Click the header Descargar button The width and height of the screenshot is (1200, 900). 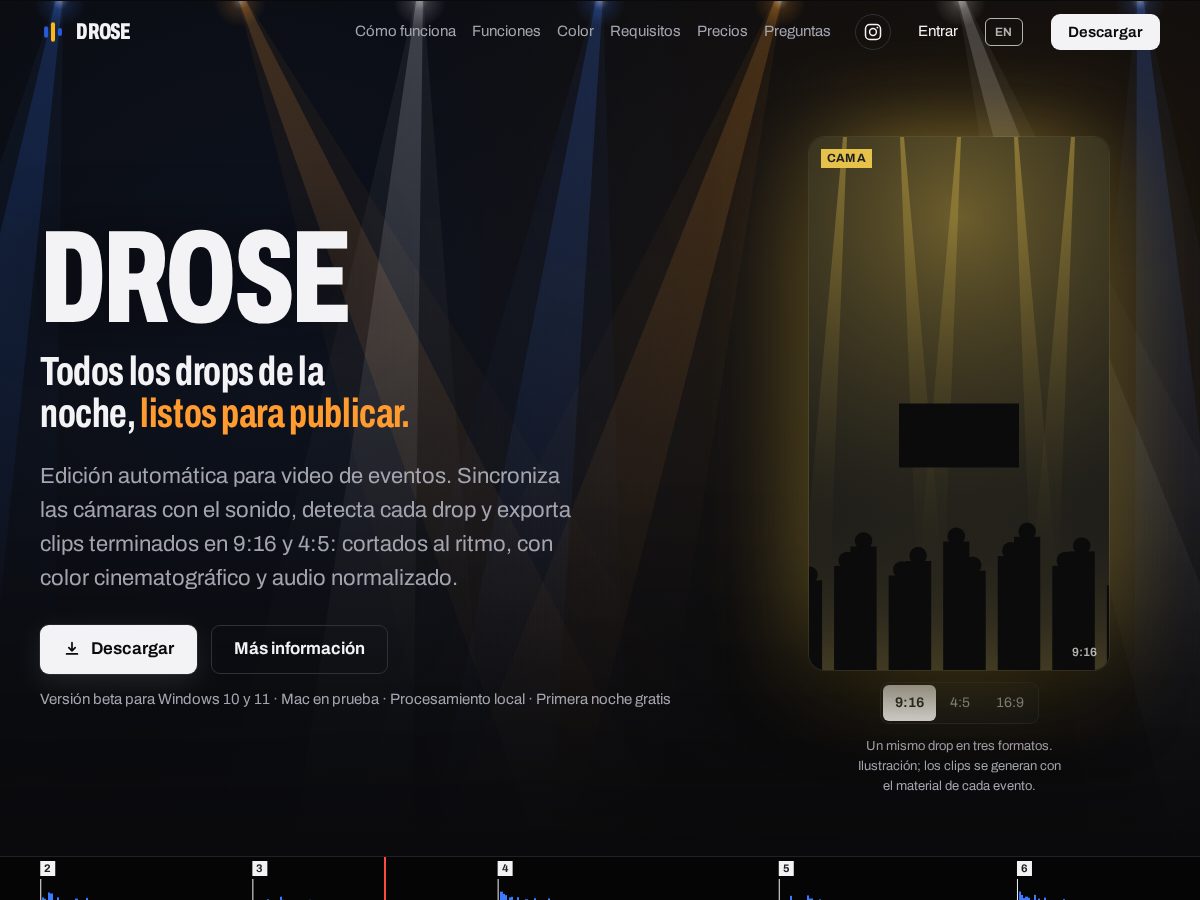(x=1105, y=32)
